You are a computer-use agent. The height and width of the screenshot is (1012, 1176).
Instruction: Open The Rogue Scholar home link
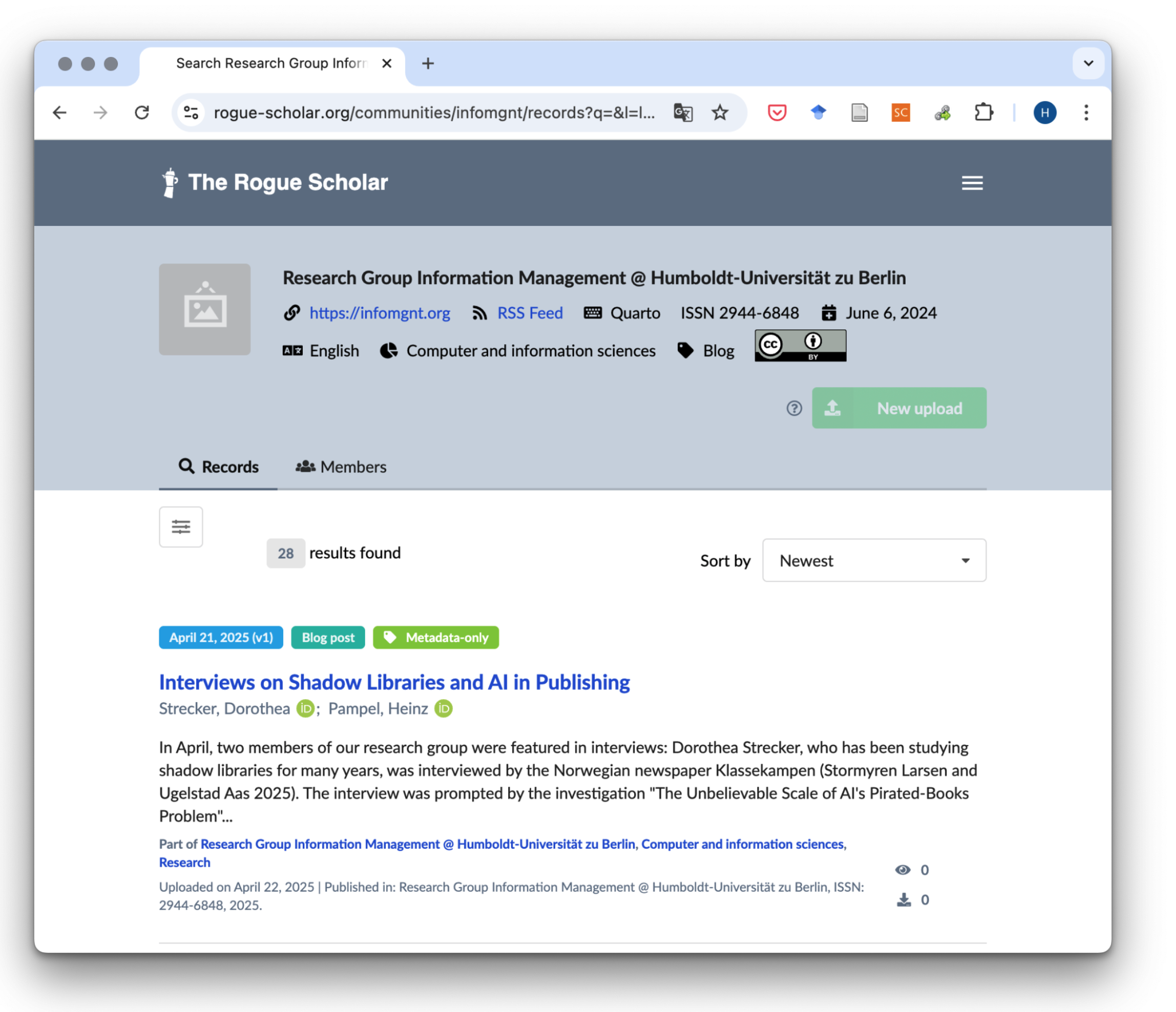click(x=288, y=182)
